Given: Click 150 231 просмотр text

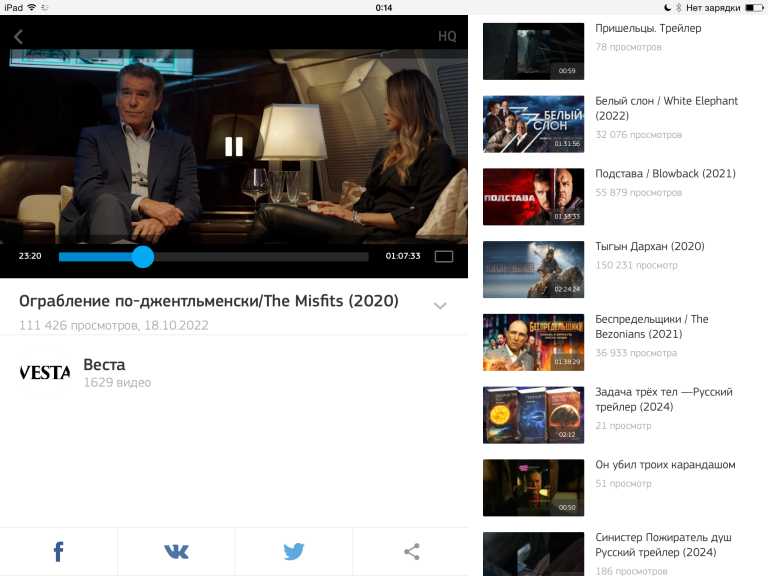Looking at the screenshot, I should click(636, 265).
